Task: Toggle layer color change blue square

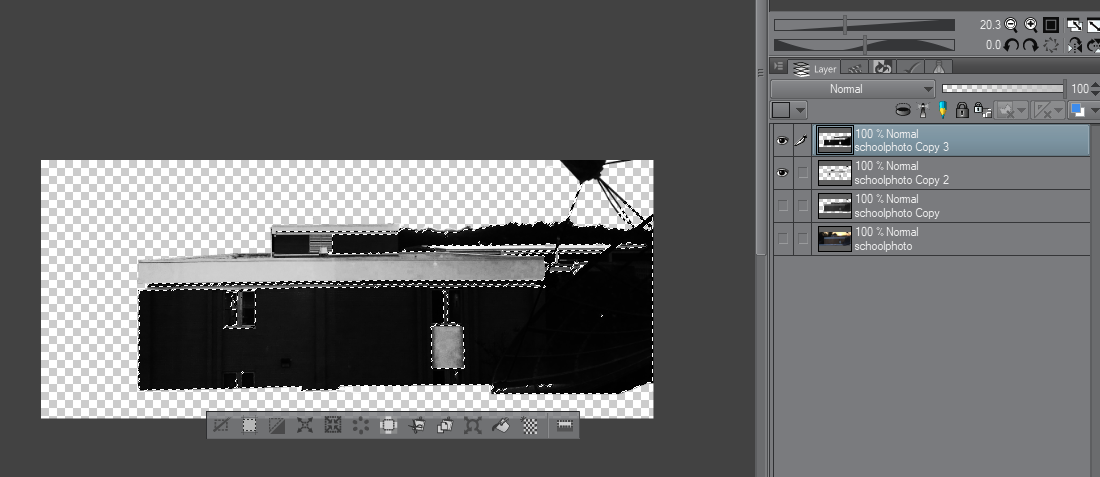Action: pyautogui.click(x=1076, y=110)
